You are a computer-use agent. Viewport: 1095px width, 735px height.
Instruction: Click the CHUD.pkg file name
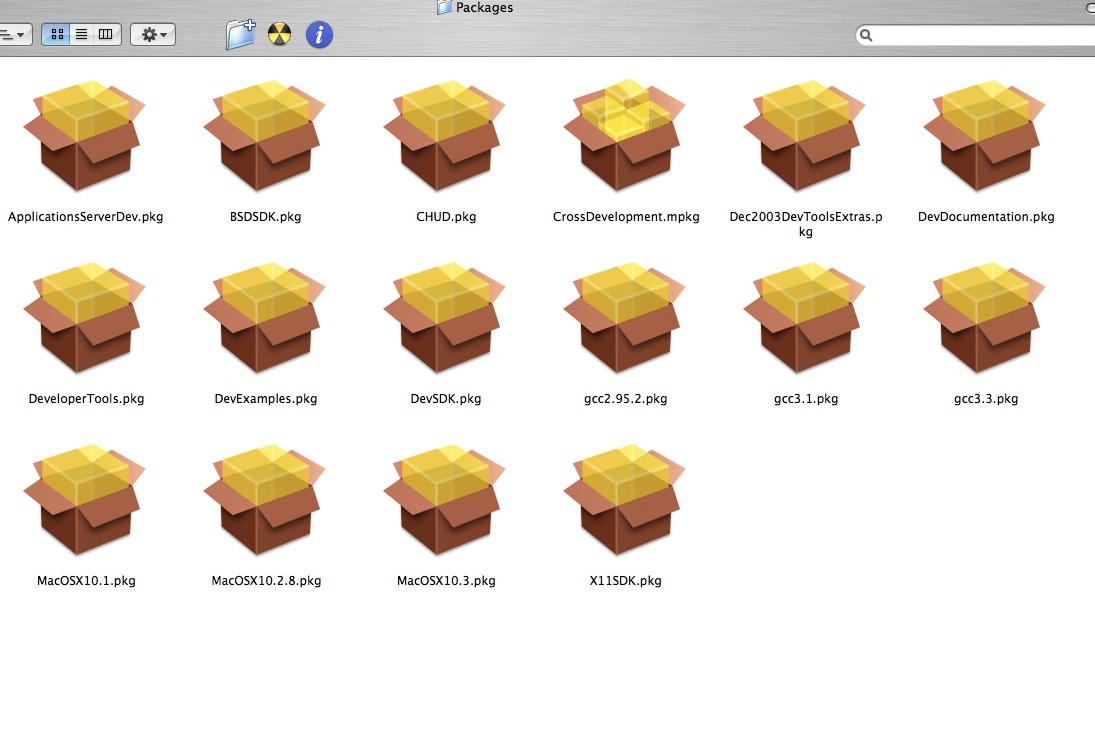pos(446,217)
